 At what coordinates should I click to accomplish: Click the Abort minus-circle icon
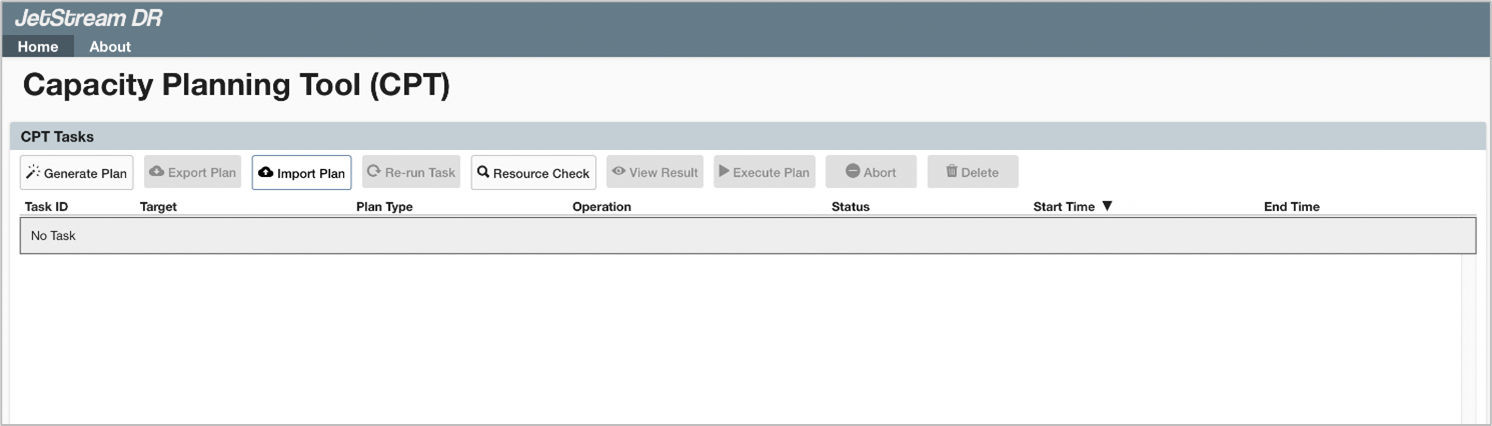coord(852,172)
